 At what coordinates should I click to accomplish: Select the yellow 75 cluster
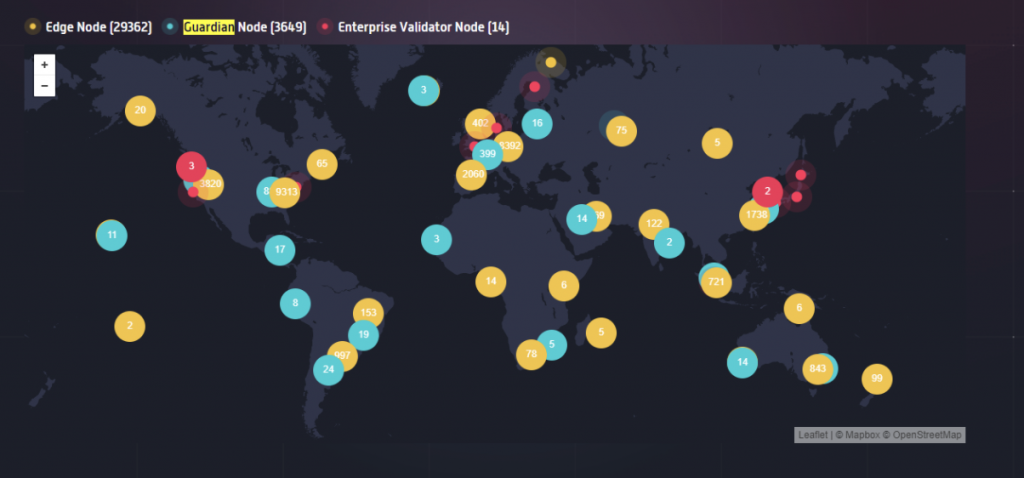point(621,131)
